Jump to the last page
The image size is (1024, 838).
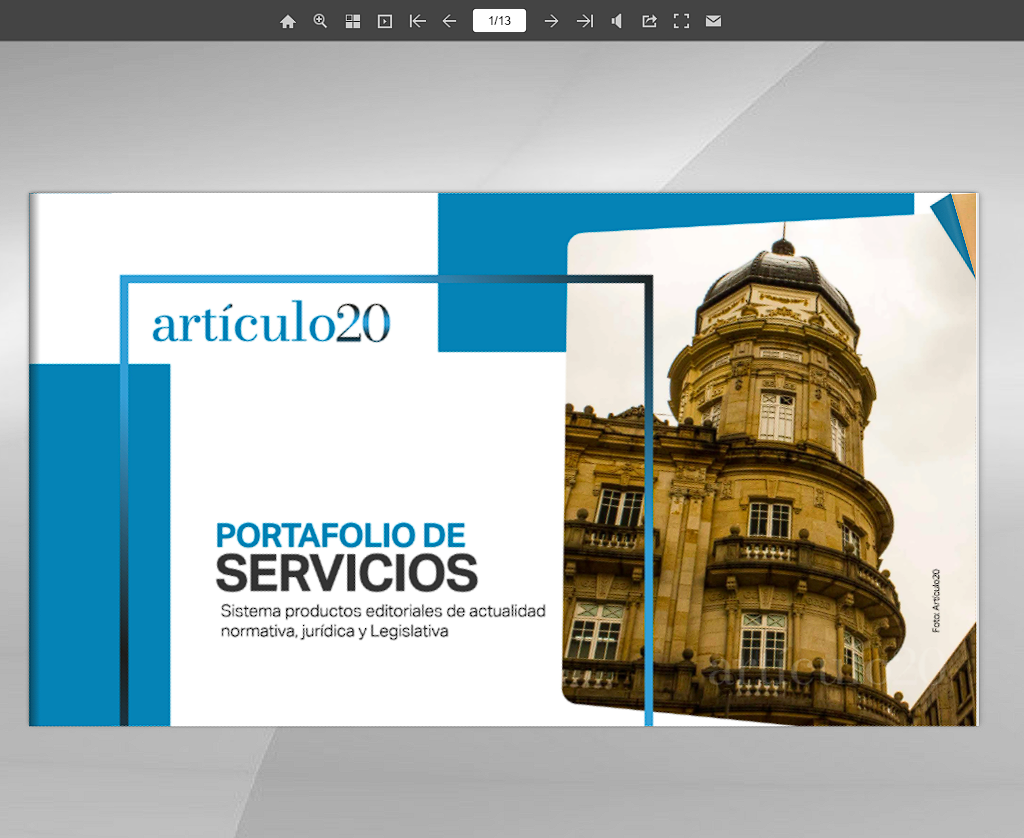pyautogui.click(x=584, y=22)
